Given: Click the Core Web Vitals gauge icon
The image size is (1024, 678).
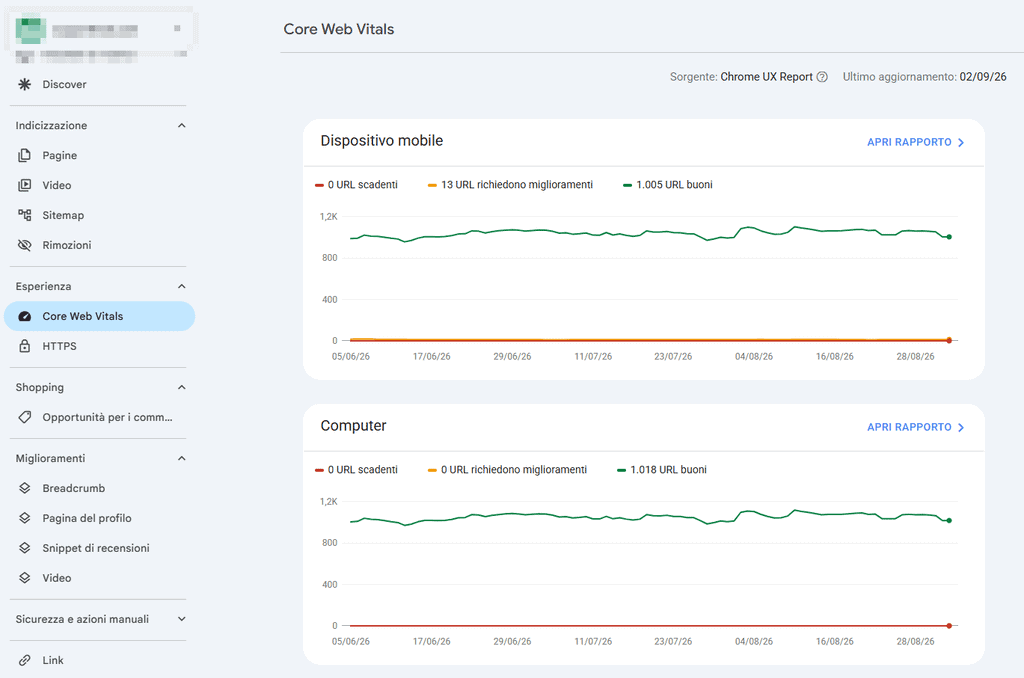Looking at the screenshot, I should (25, 316).
